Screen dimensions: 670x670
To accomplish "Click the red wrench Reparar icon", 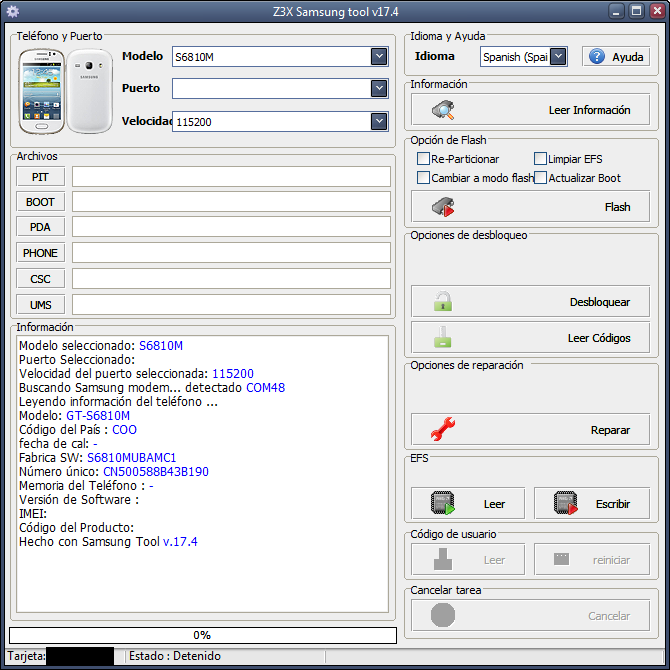I will point(442,430).
